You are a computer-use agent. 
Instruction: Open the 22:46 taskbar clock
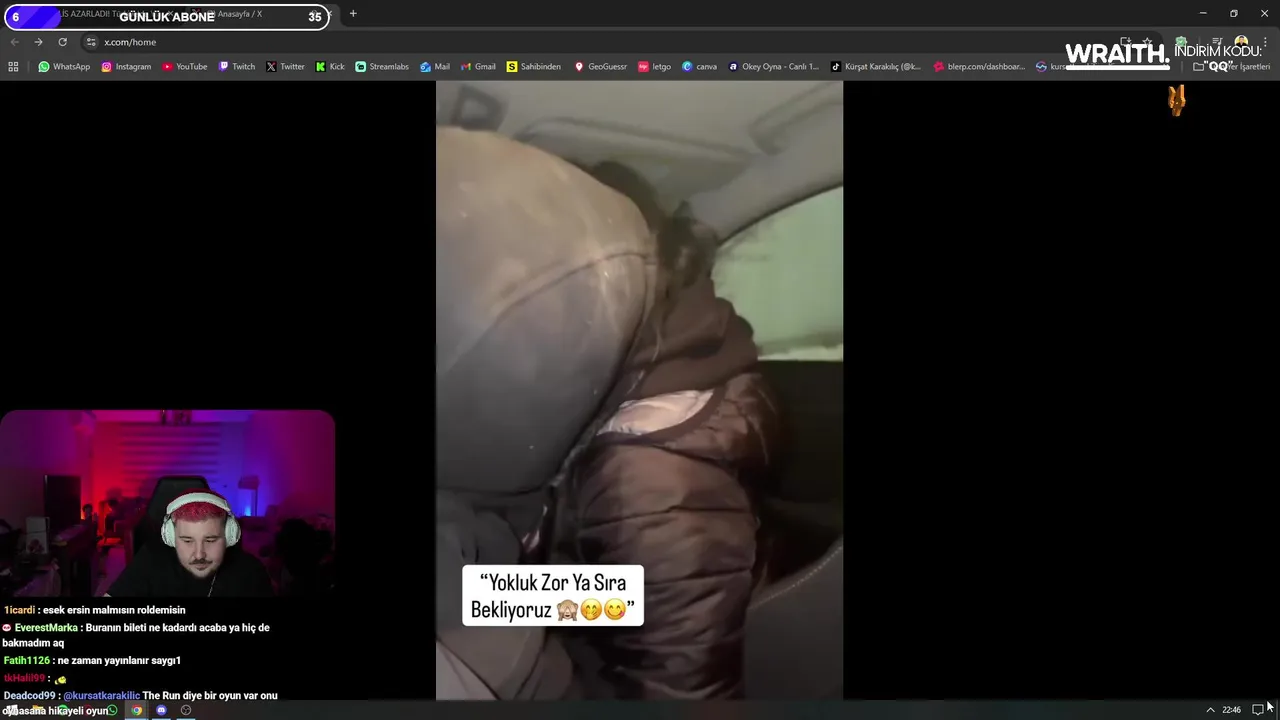point(1231,710)
